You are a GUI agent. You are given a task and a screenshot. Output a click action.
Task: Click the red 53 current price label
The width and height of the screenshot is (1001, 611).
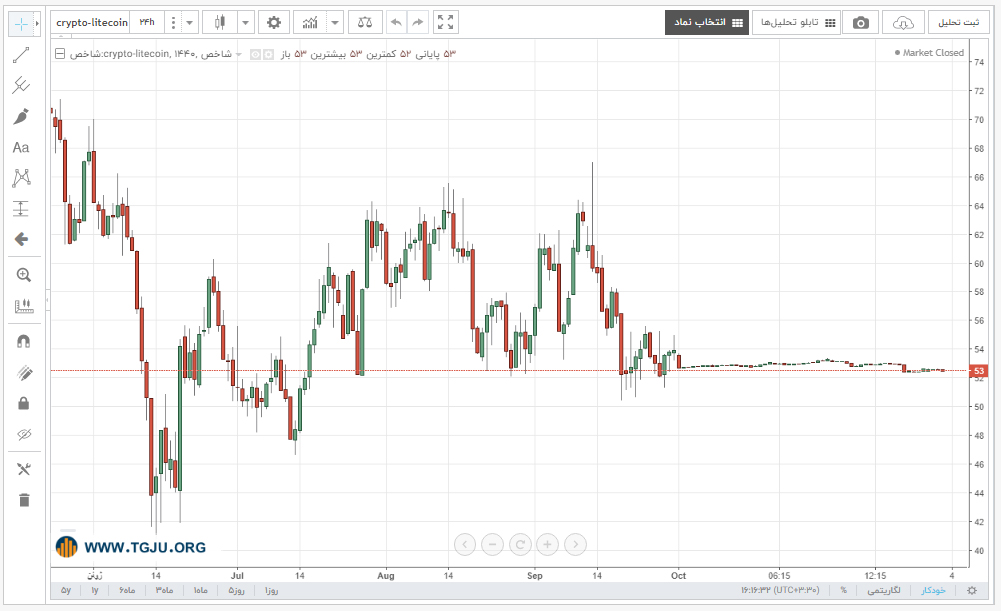pos(979,371)
